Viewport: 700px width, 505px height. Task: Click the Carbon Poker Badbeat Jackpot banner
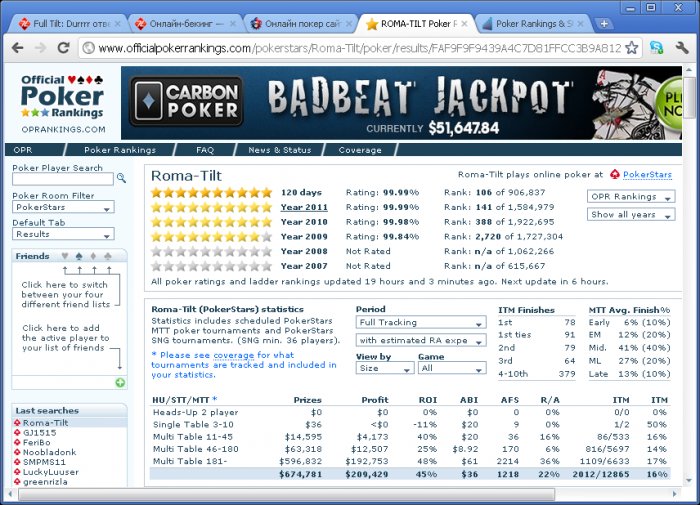[x=401, y=103]
